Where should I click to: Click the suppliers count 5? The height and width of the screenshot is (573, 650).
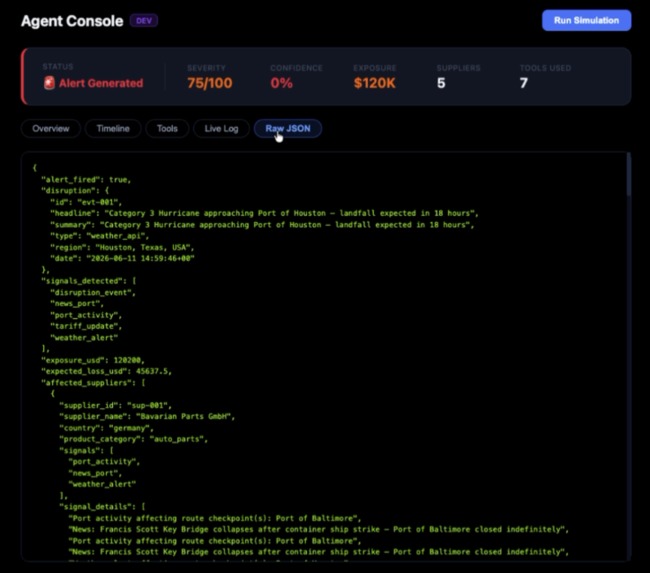pyautogui.click(x=441, y=83)
